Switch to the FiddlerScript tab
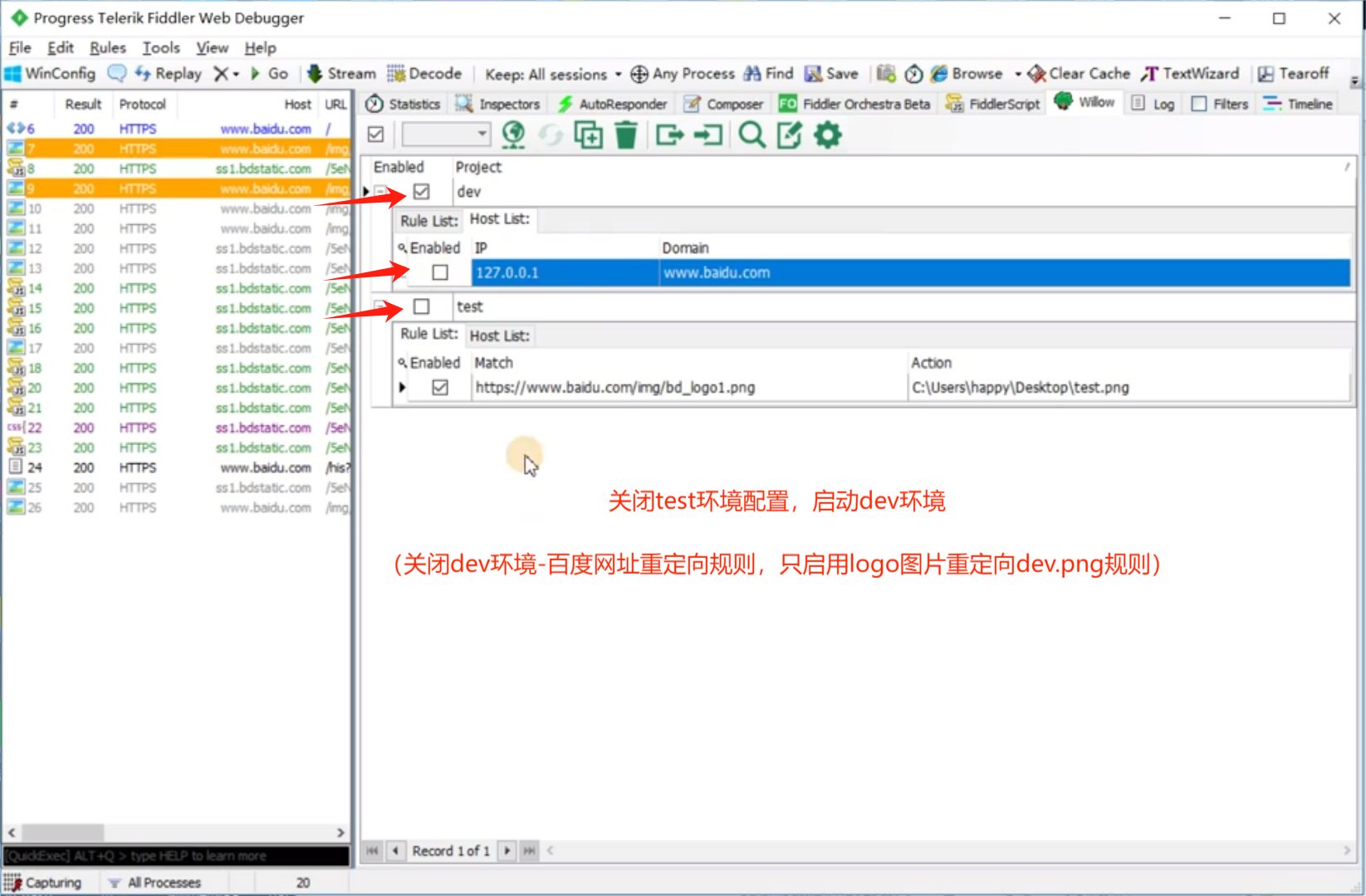1366x896 pixels. pyautogui.click(x=993, y=104)
